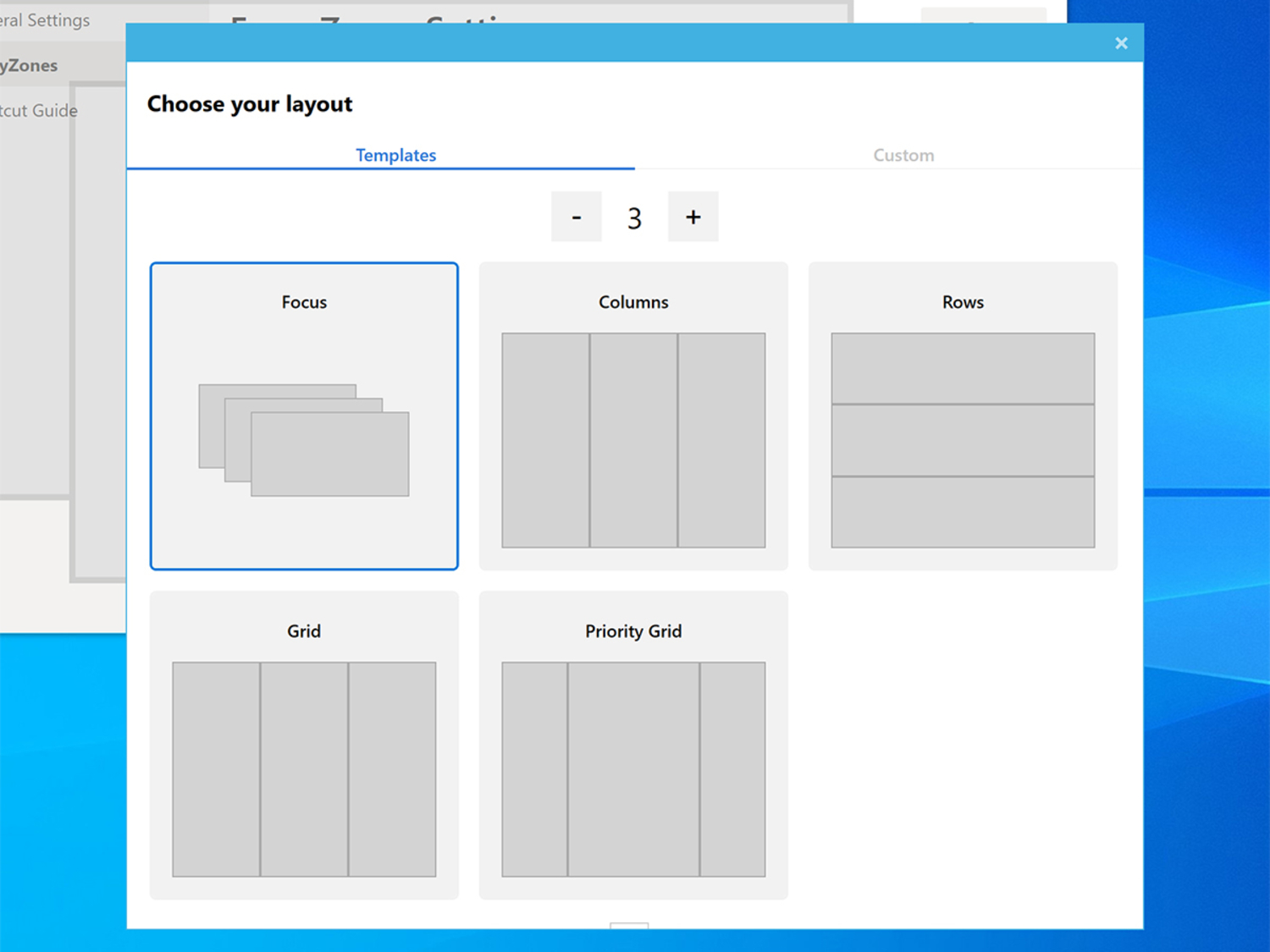Increase zone count with plus button
Image resolution: width=1270 pixels, height=952 pixels.
693,217
